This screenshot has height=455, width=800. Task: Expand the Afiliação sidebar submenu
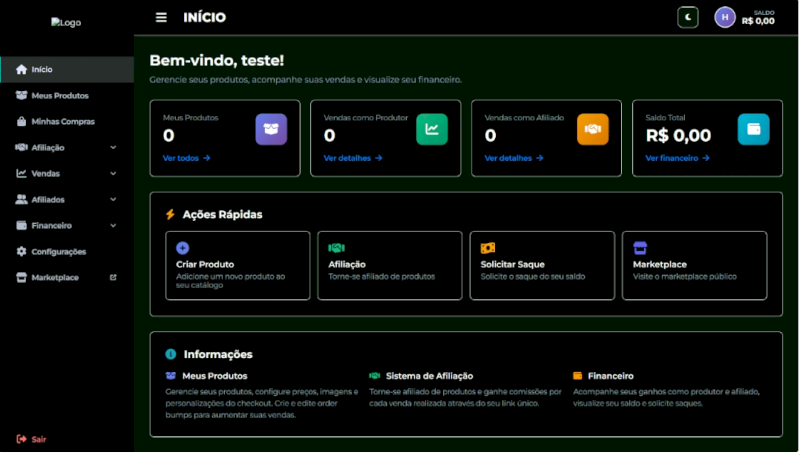tap(113, 148)
